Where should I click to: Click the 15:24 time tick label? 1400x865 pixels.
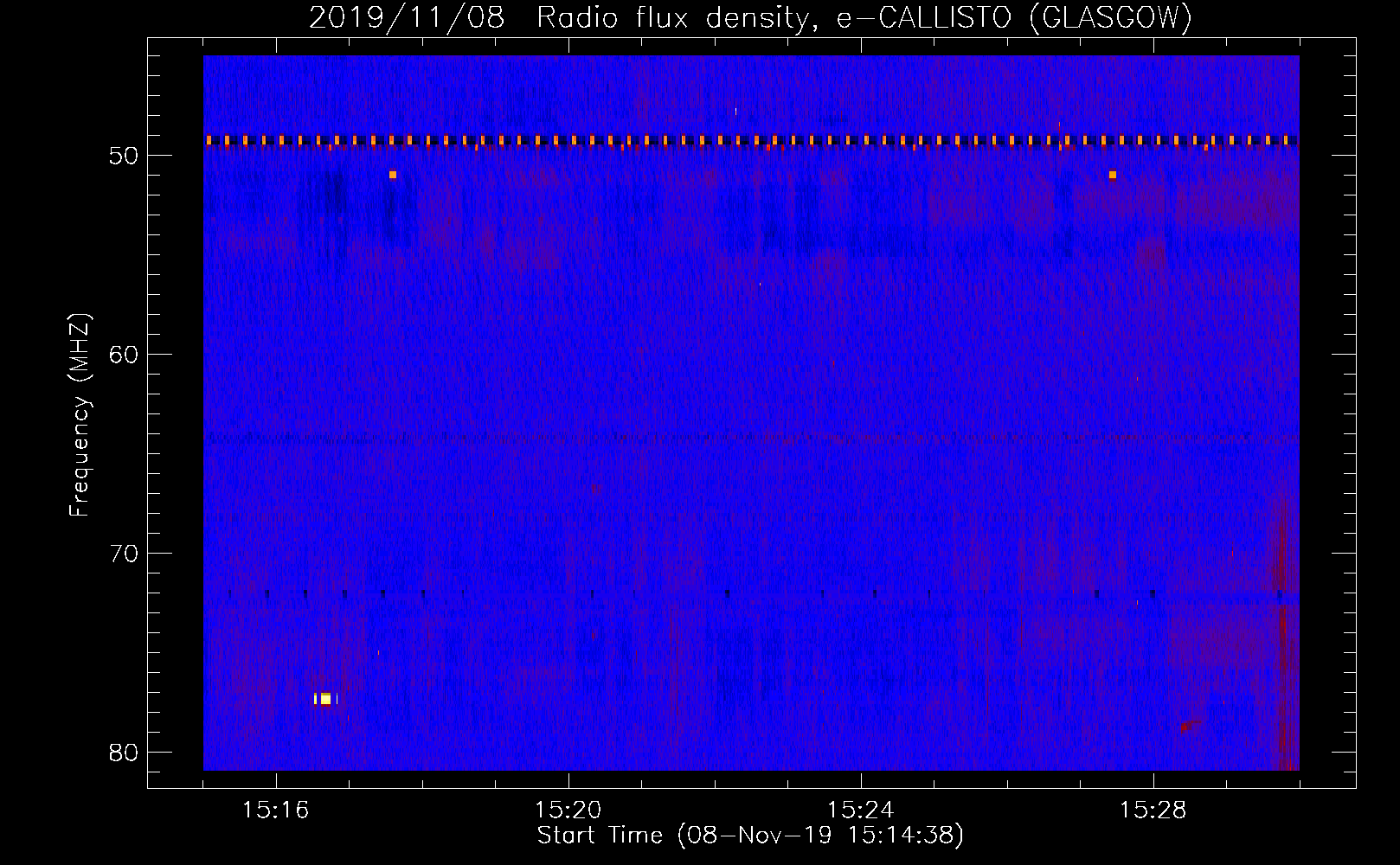click(x=861, y=811)
